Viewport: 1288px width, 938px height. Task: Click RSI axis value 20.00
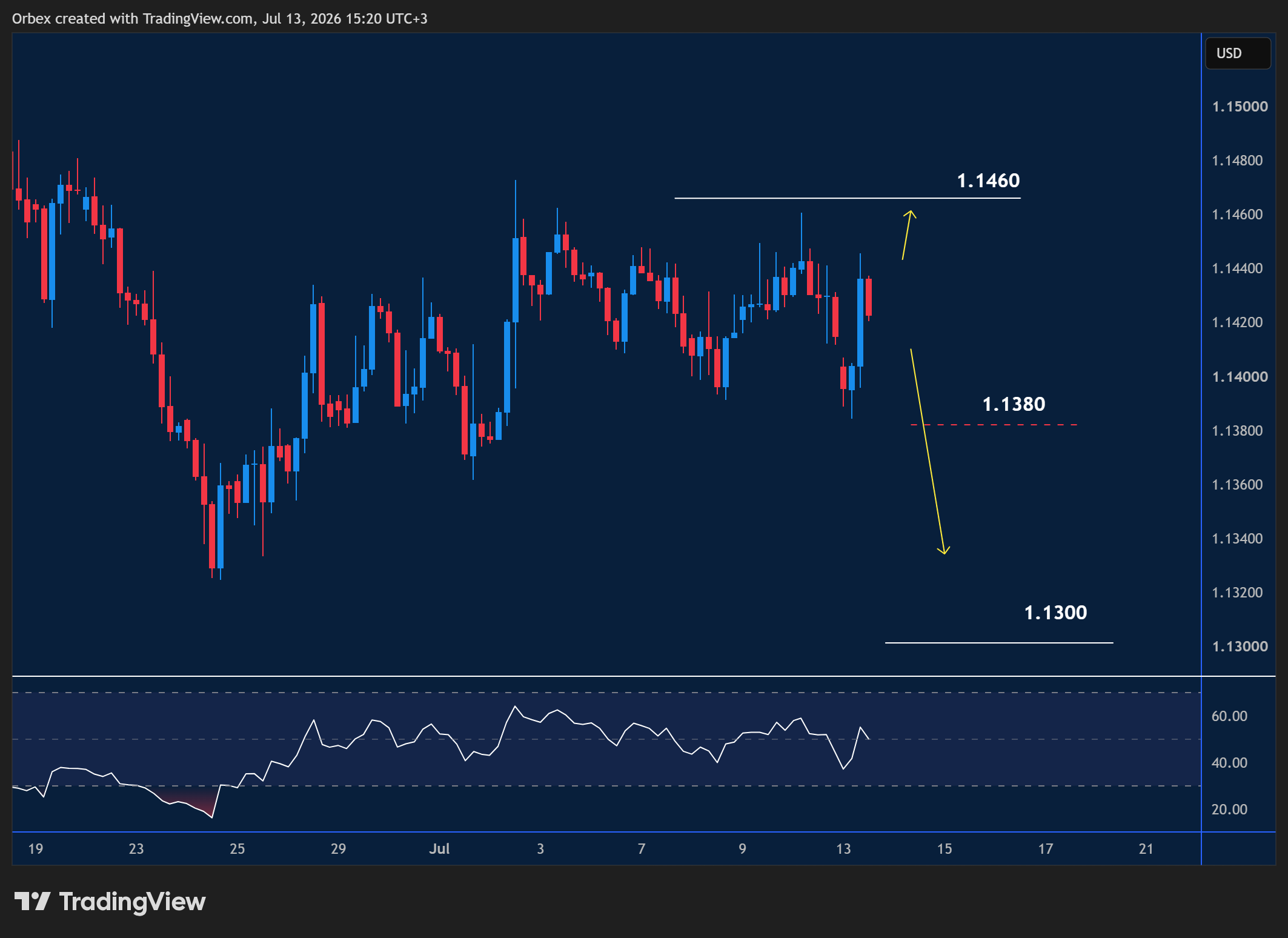click(1229, 810)
